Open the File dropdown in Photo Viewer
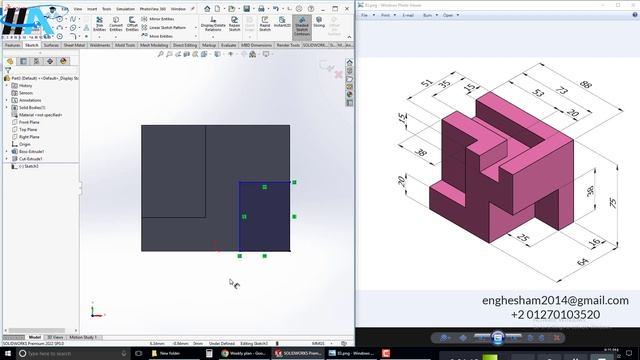Viewport: 640px width, 360px height. pyautogui.click(x=367, y=15)
